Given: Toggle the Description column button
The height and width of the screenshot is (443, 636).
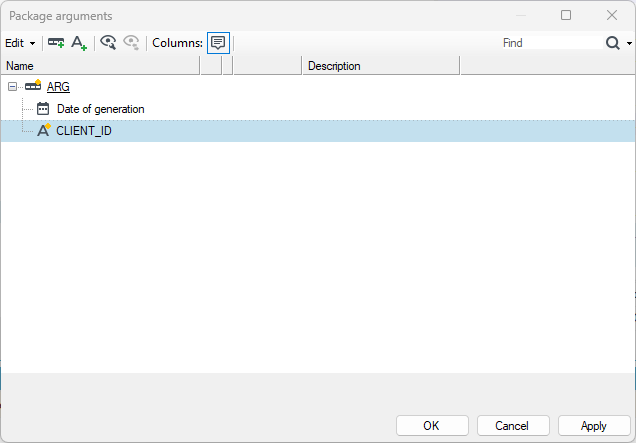Looking at the screenshot, I should click(x=218, y=43).
